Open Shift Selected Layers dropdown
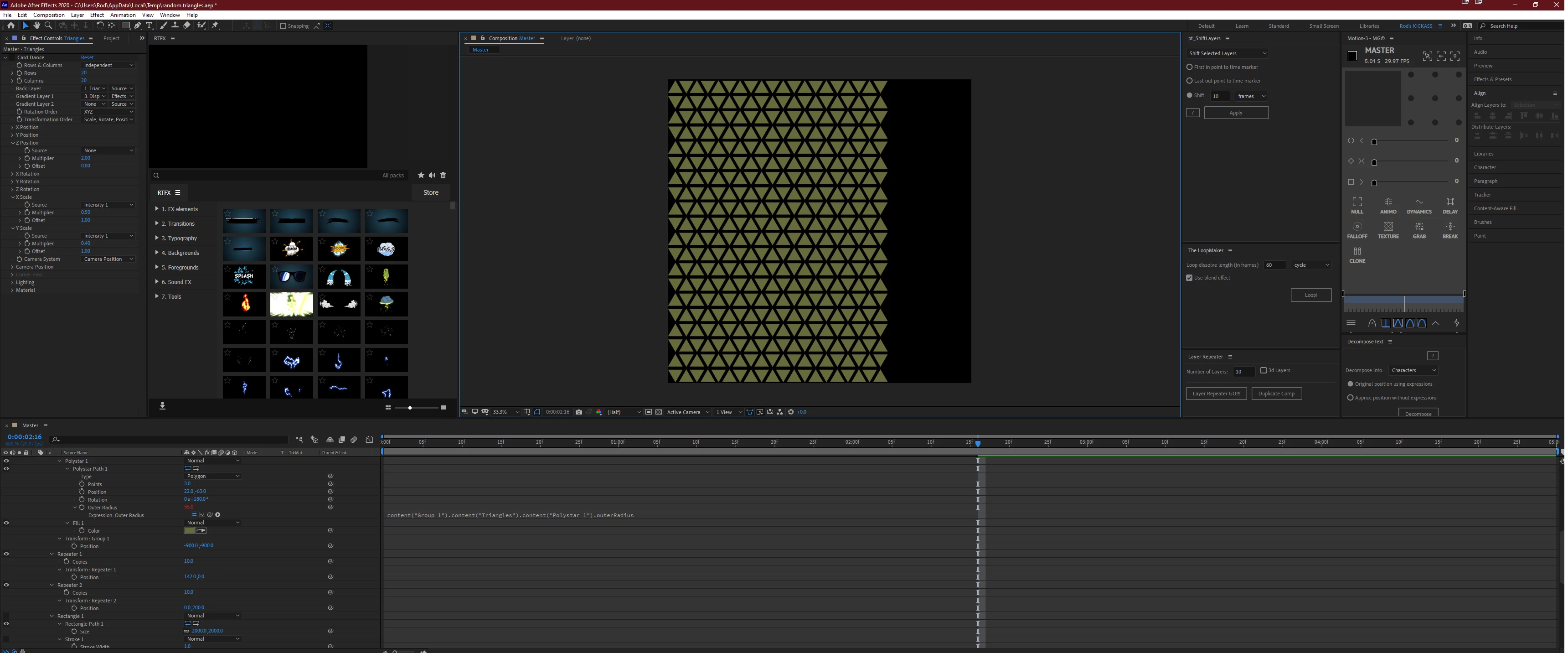 [x=1227, y=53]
